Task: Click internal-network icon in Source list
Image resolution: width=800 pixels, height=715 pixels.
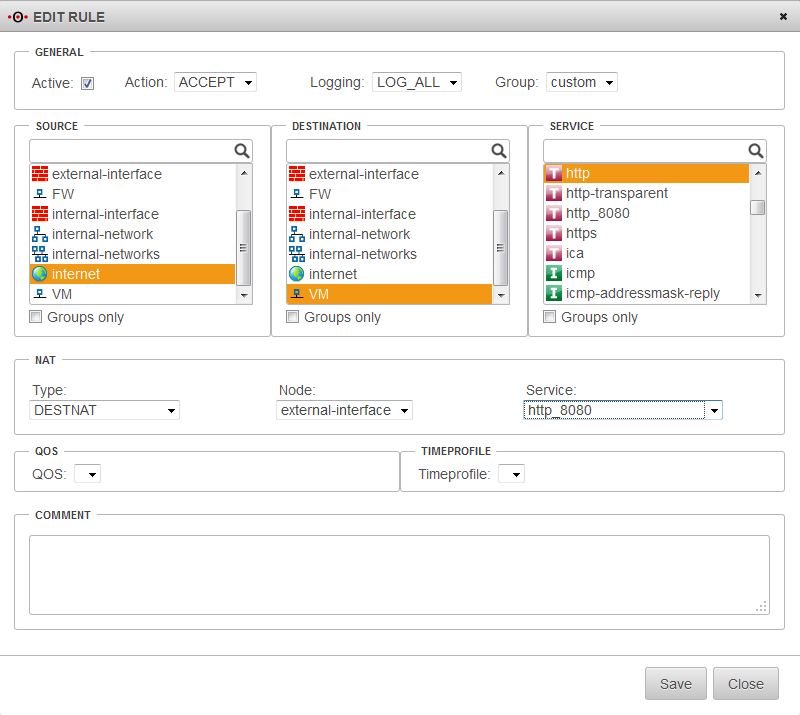Action: [x=40, y=234]
